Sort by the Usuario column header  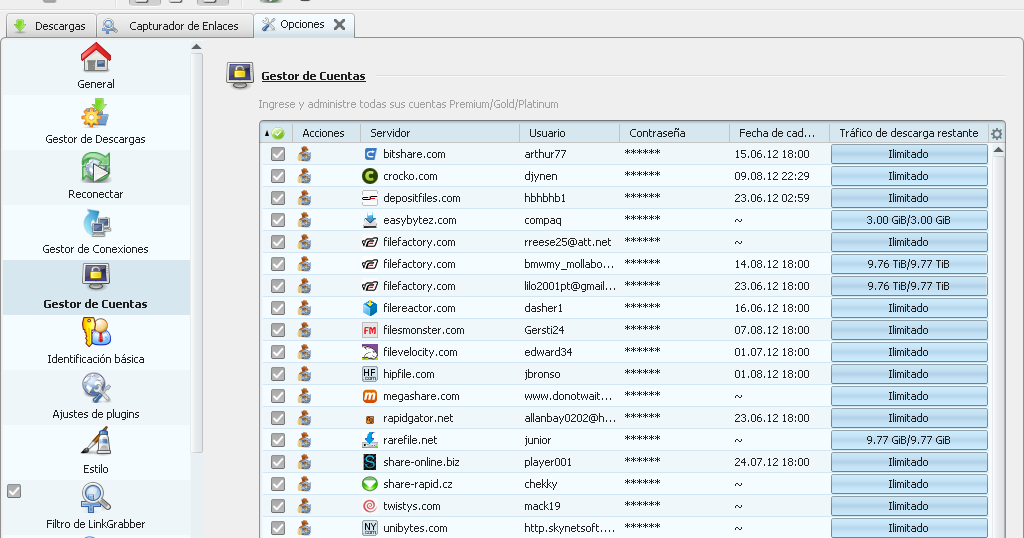pos(569,133)
